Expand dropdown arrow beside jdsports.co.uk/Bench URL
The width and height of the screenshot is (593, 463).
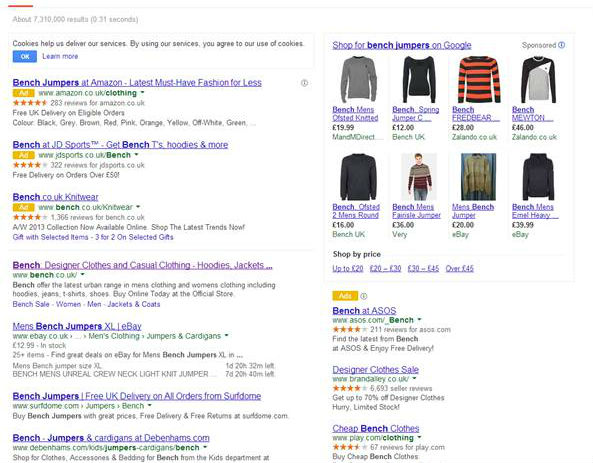pos(137,154)
